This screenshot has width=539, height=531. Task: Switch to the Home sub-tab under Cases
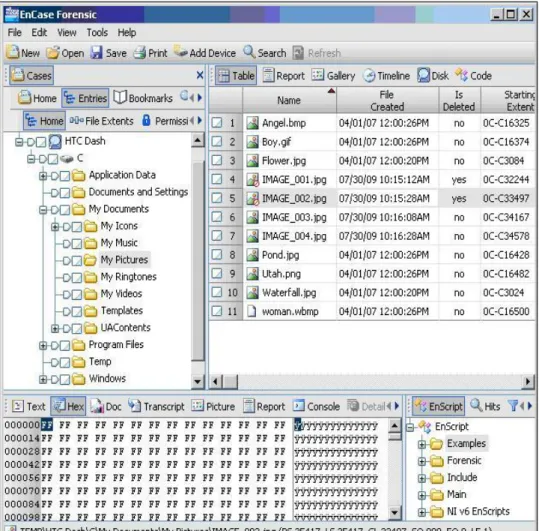37,98
